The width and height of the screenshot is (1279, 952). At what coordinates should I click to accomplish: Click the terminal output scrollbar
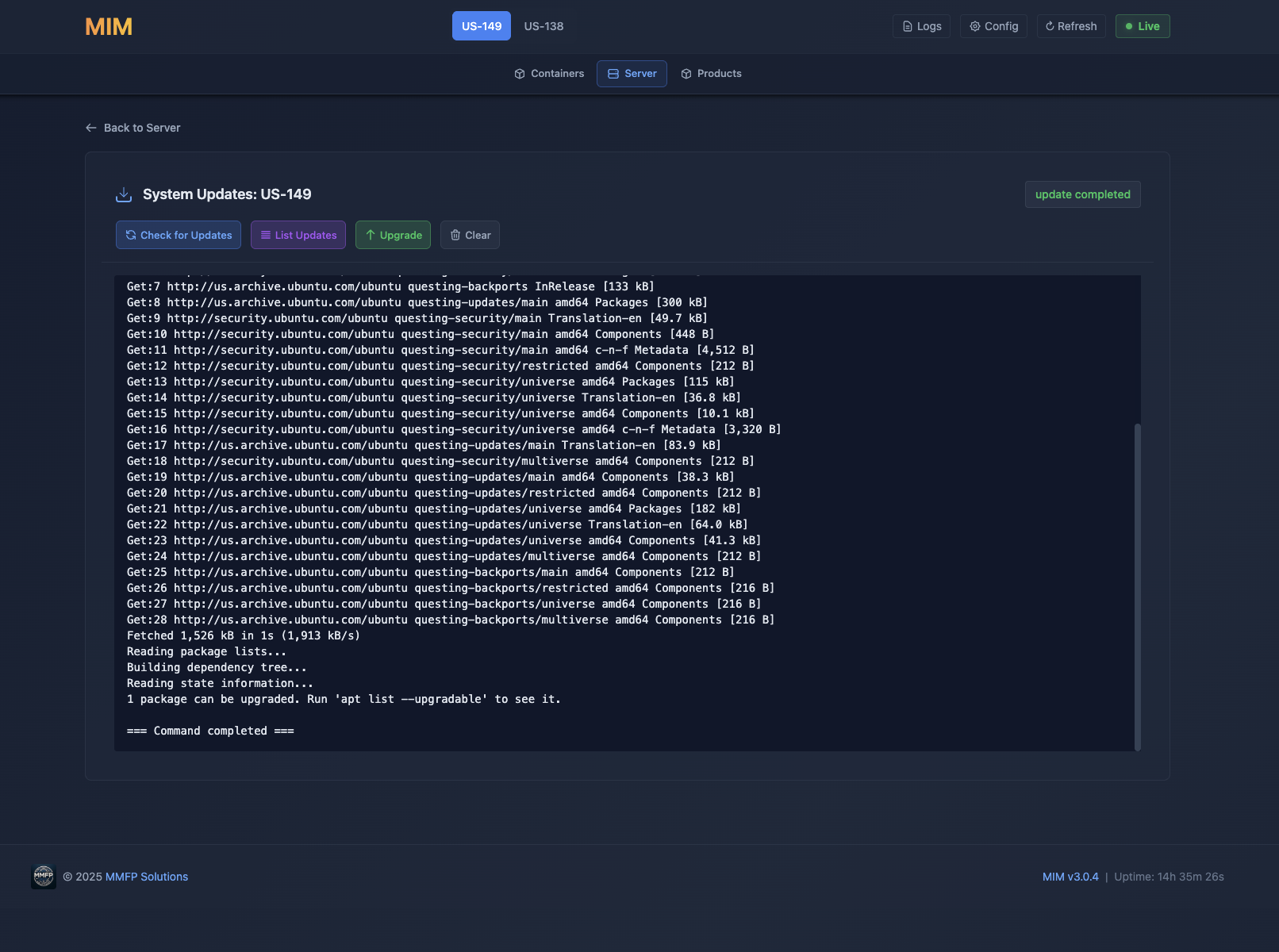pos(1136,587)
